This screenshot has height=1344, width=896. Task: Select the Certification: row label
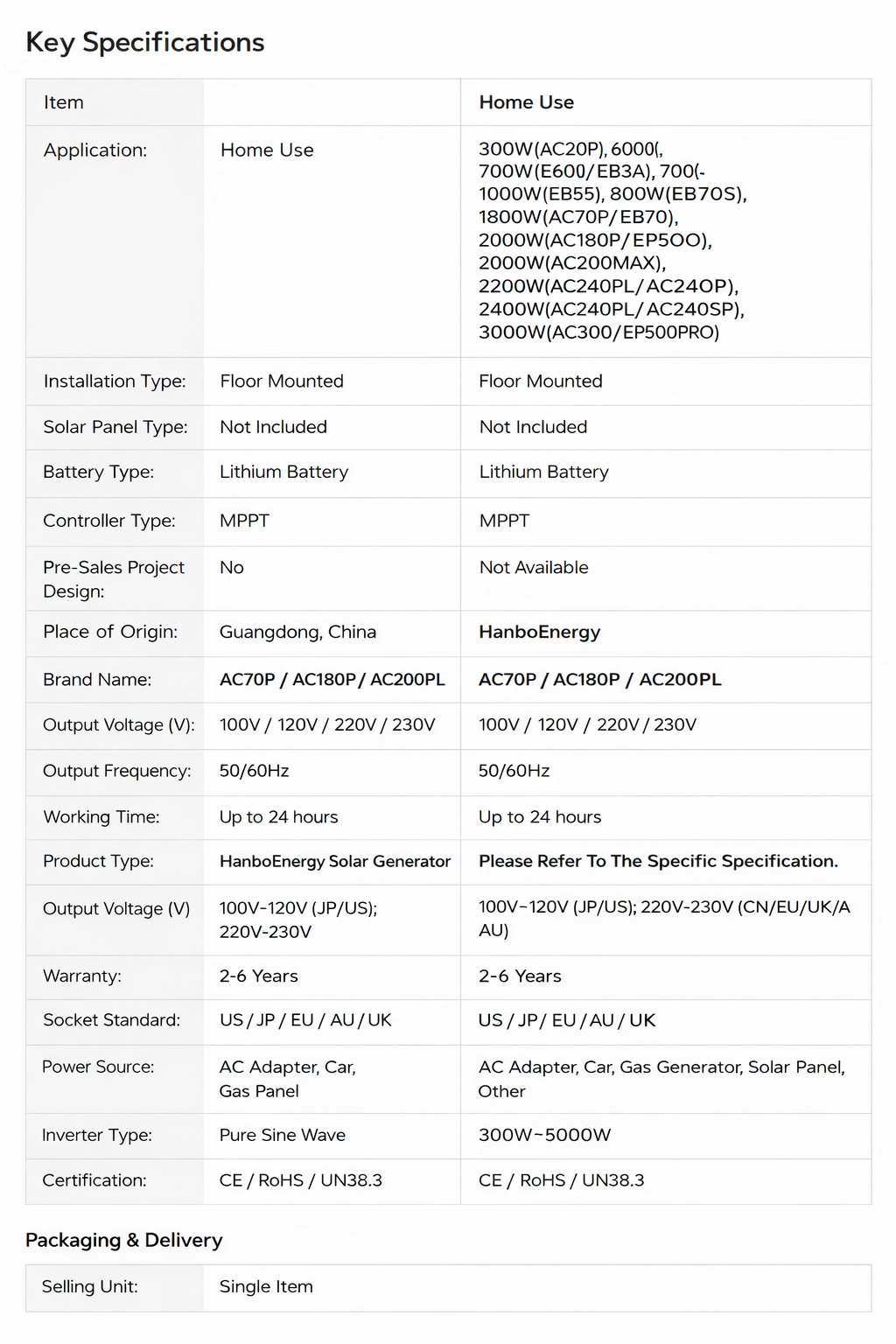(94, 1180)
